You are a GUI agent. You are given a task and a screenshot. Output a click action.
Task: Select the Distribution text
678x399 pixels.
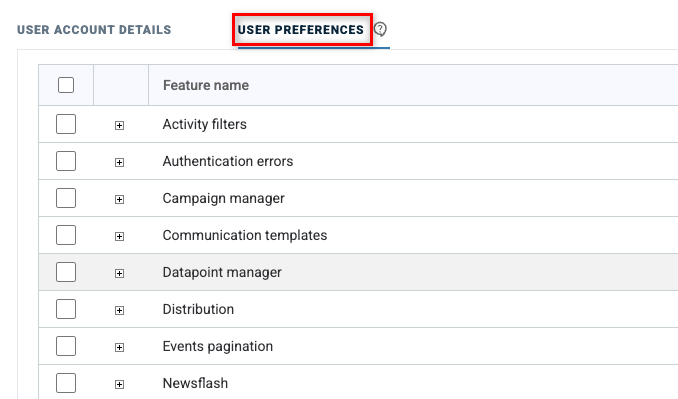(x=198, y=309)
